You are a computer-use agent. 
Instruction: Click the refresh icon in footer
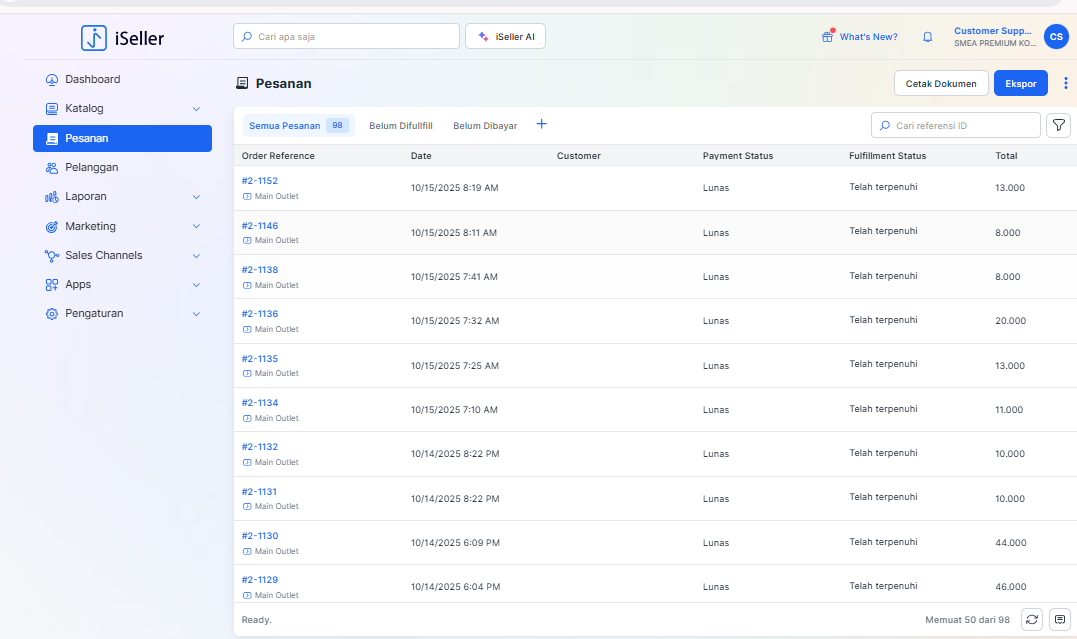[x=1032, y=620]
